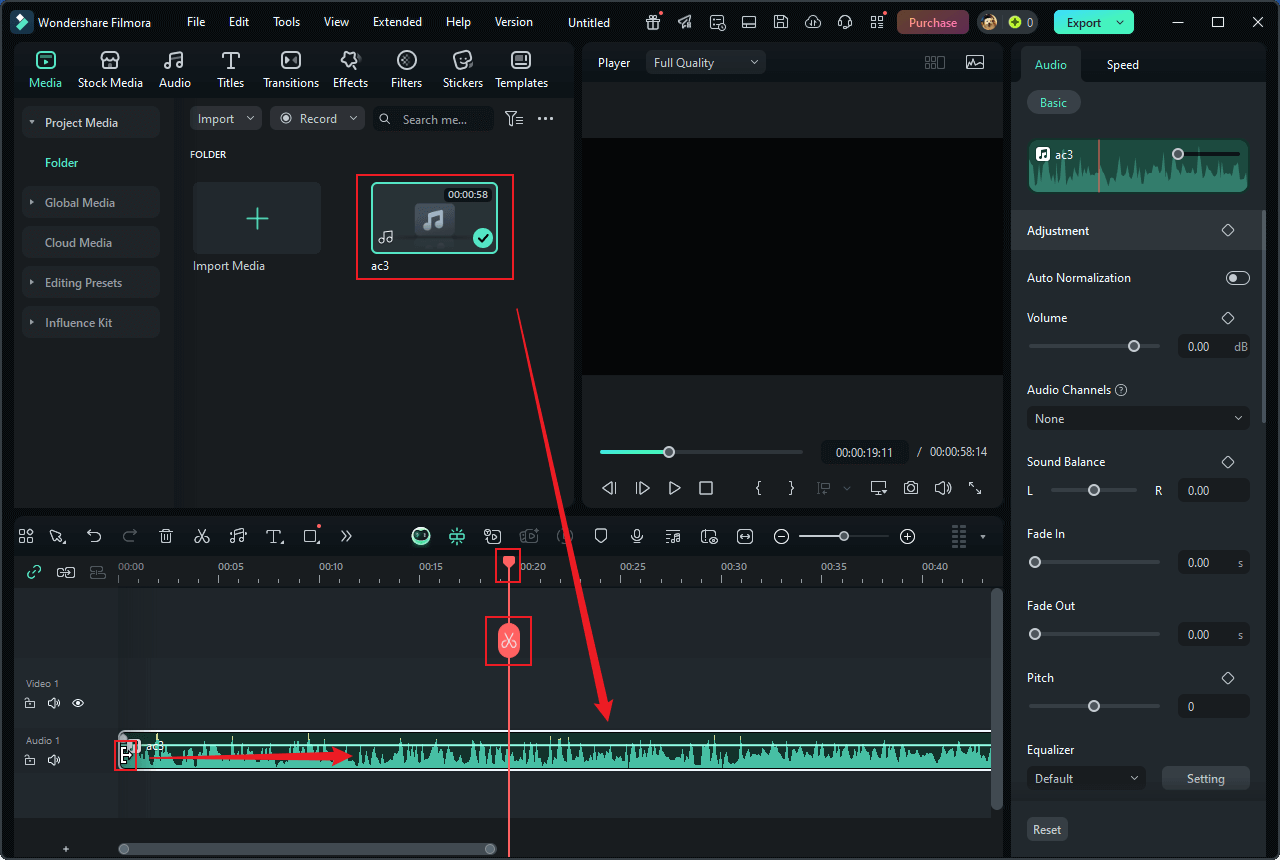Select the ac3 audio thumbnail
Viewport: 1280px width, 860px height.
click(434, 218)
